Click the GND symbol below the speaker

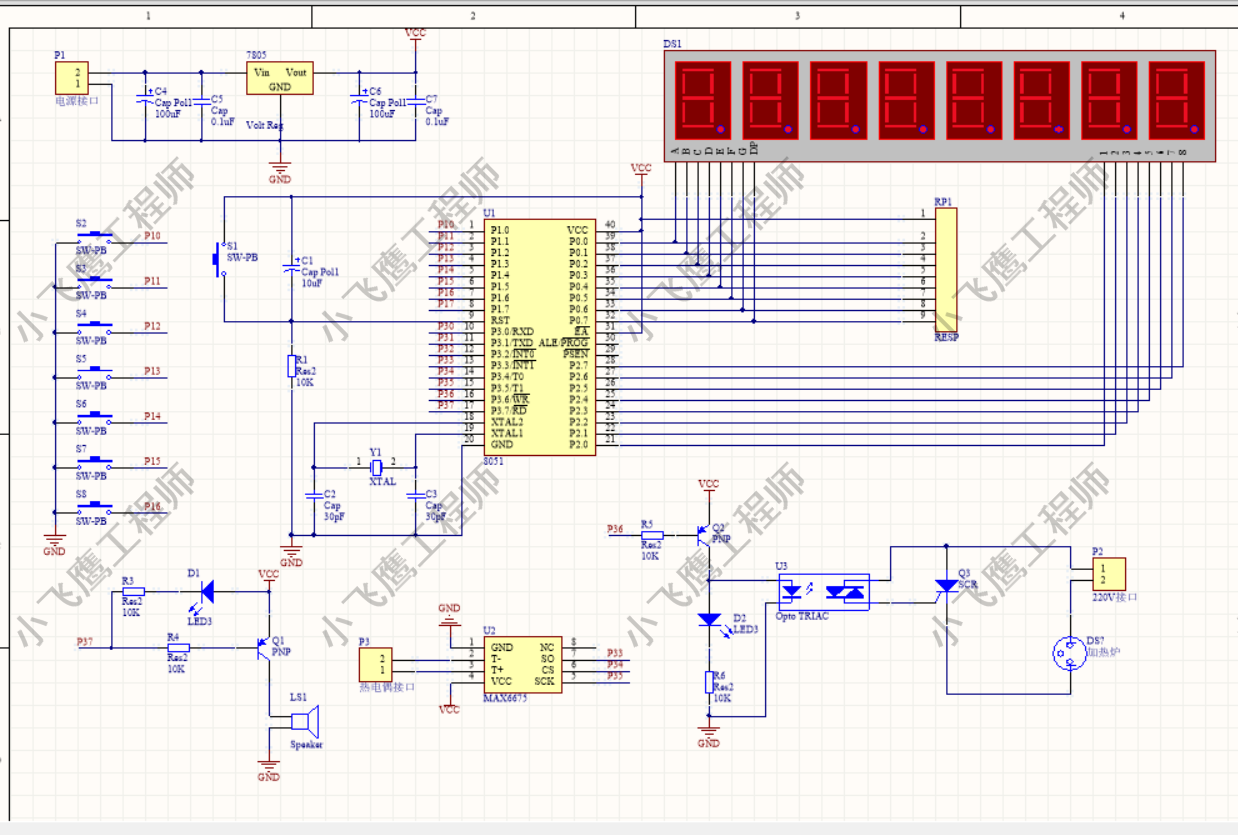point(269,769)
